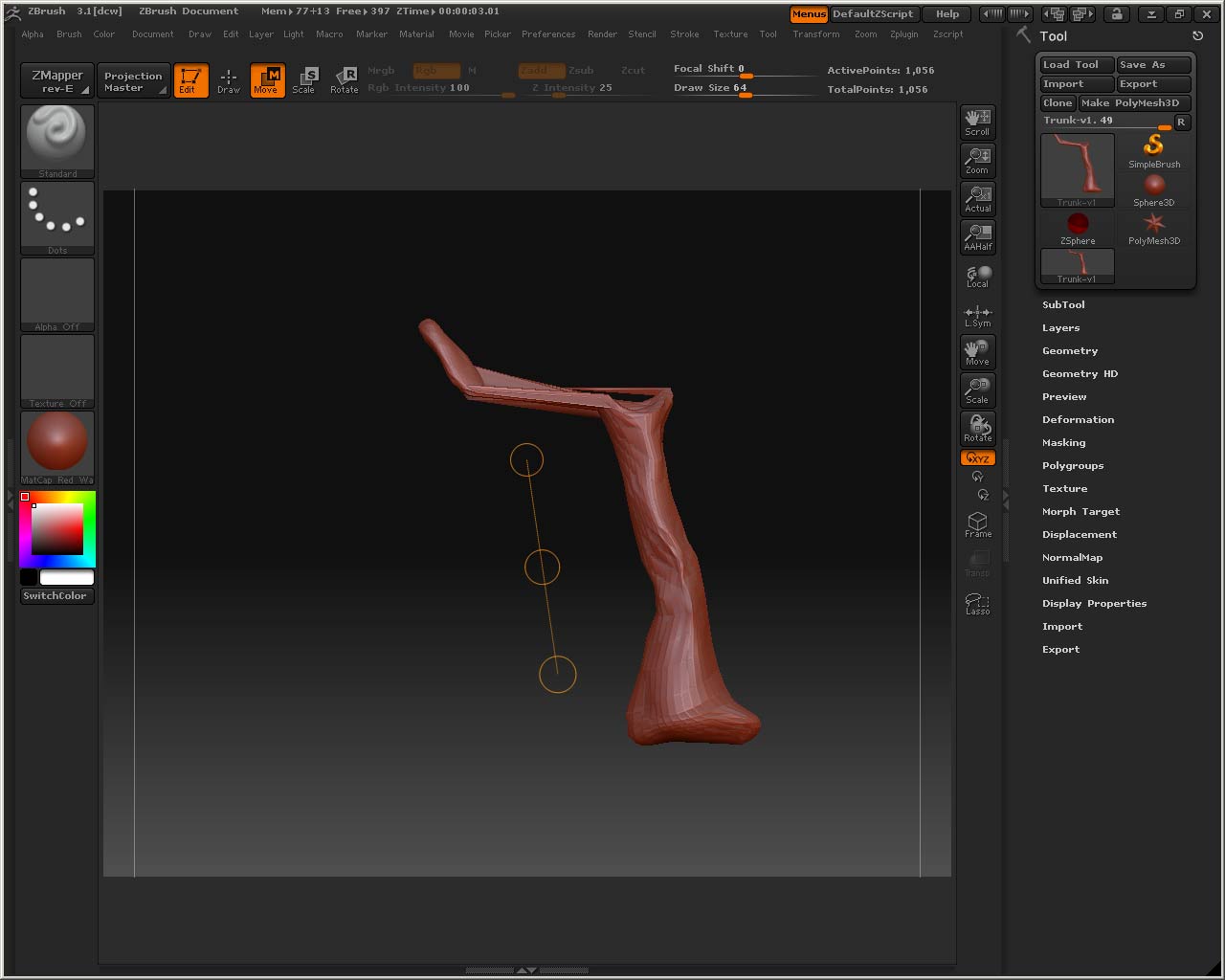The image size is (1225, 980).
Task: Open the Zplugin menu
Action: coord(903,34)
